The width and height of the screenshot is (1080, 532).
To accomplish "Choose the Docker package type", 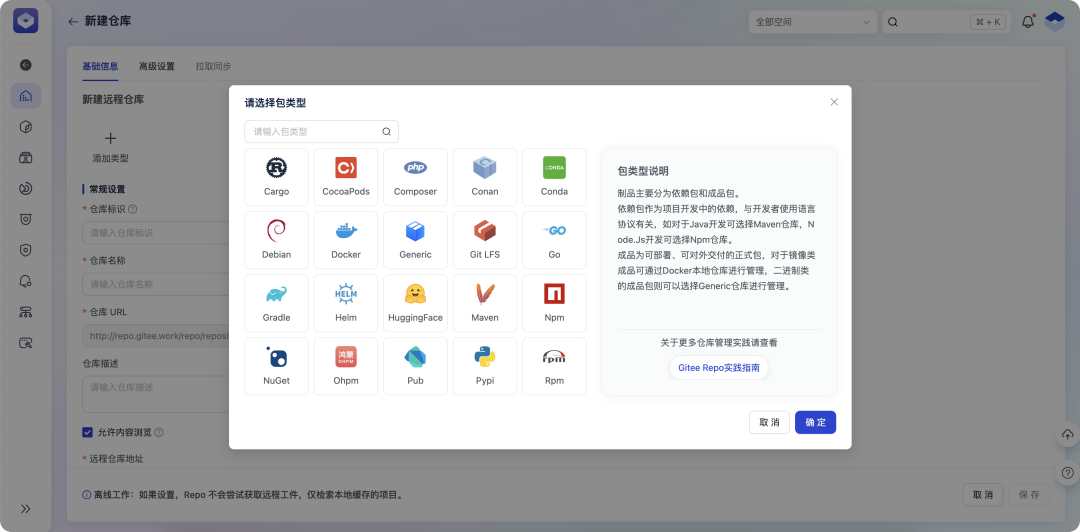I will point(346,240).
